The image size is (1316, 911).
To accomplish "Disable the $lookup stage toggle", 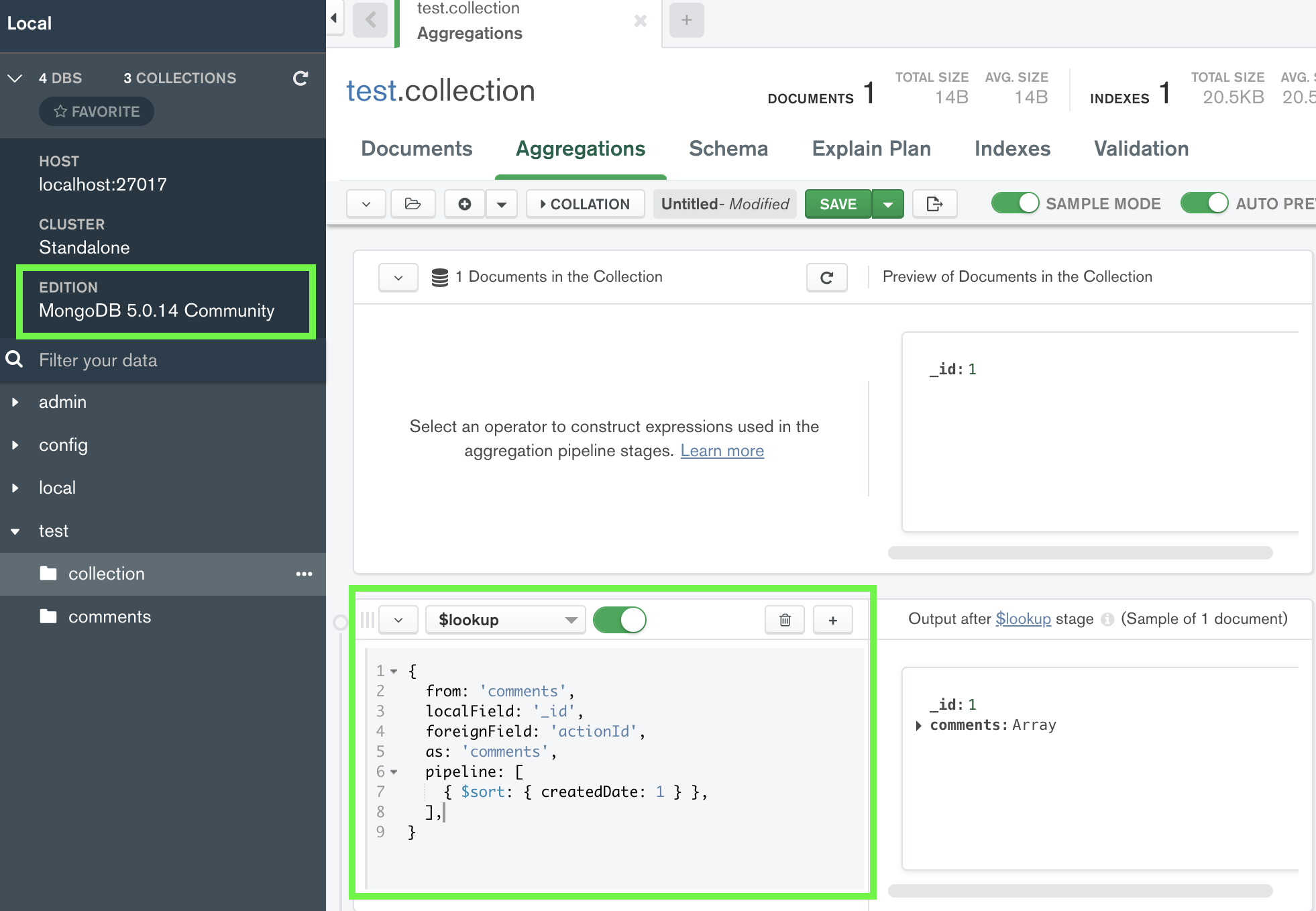I will coord(620,620).
